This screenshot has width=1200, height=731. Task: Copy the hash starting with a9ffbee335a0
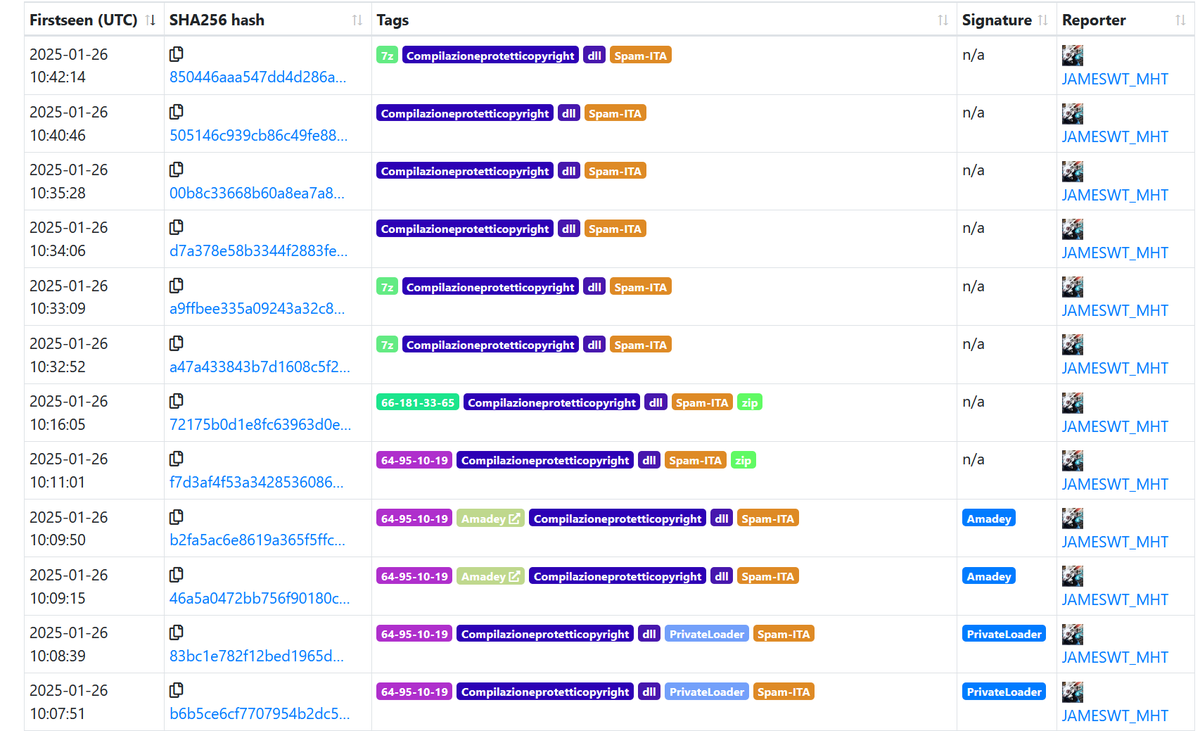point(176,286)
